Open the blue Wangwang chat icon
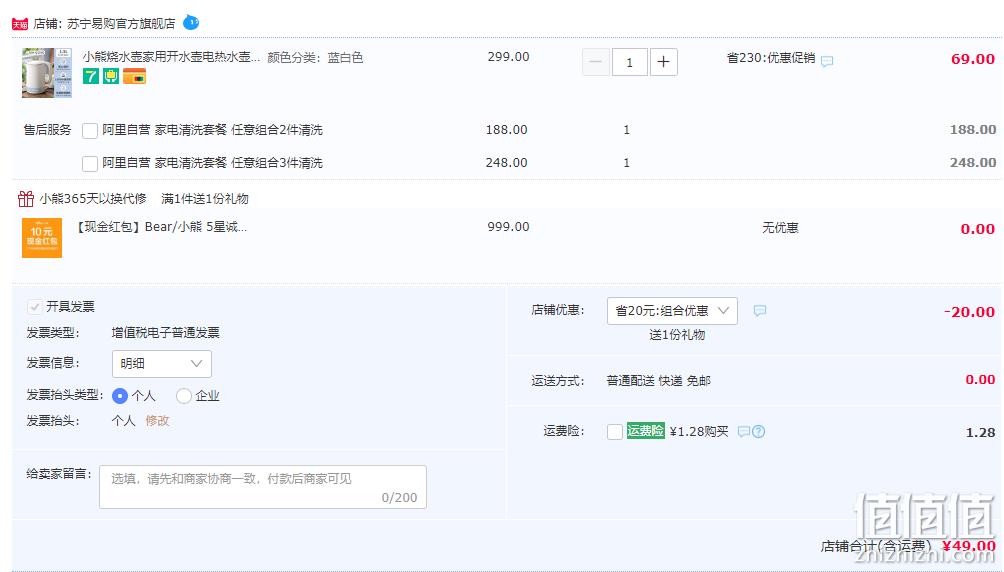Viewport: 1004px width, 572px height. coord(191,22)
